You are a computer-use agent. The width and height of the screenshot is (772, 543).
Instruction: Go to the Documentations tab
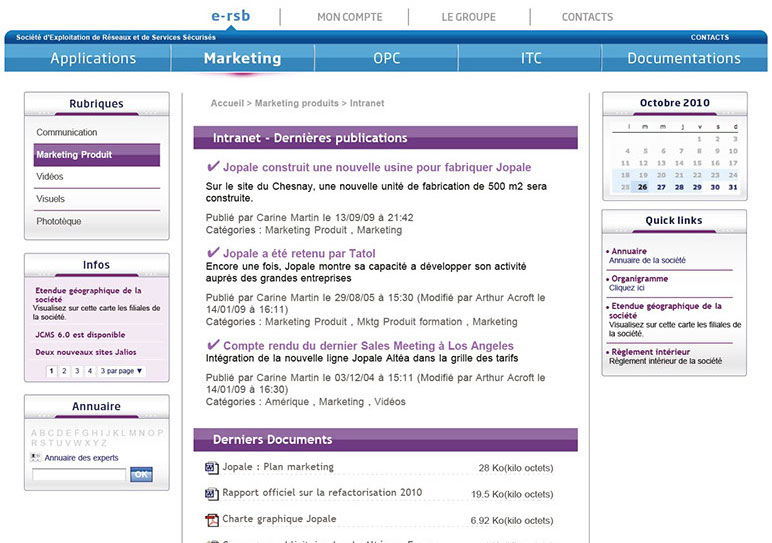(684, 58)
